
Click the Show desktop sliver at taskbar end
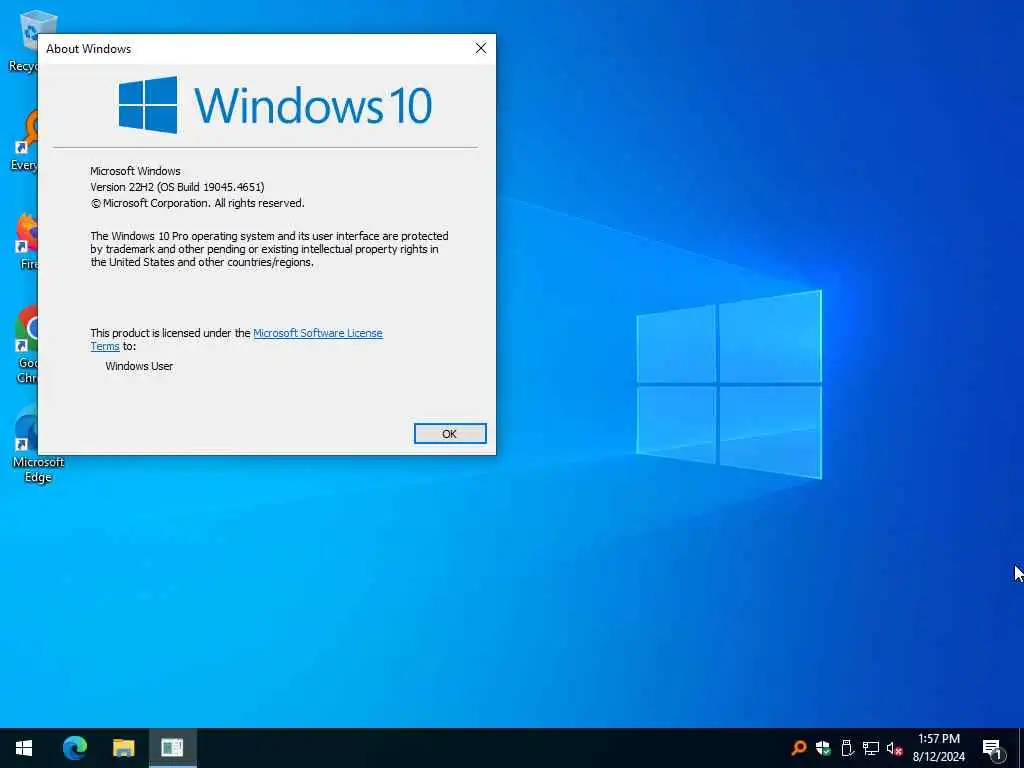[1021, 748]
